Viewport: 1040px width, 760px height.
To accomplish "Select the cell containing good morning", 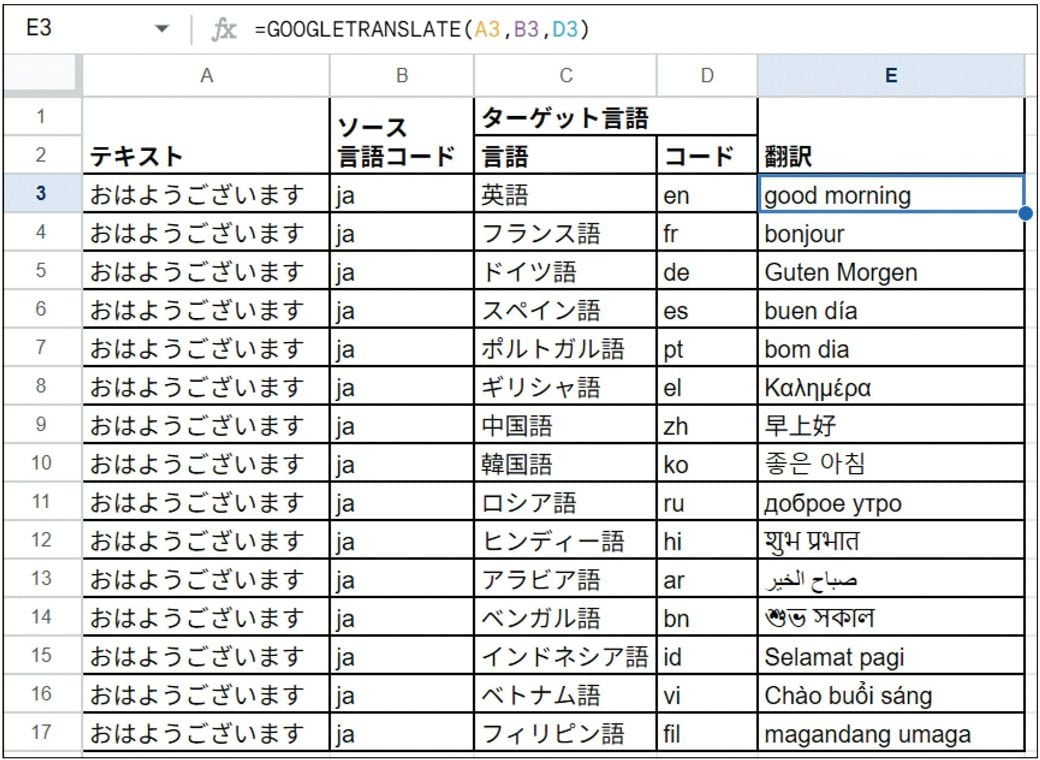I will [x=890, y=194].
